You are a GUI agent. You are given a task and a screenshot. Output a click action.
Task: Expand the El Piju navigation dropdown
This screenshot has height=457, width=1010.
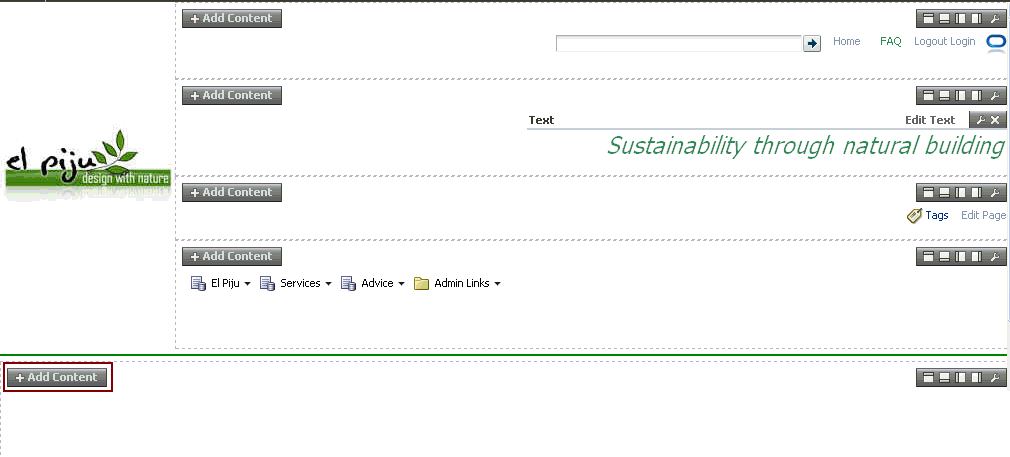(247, 284)
